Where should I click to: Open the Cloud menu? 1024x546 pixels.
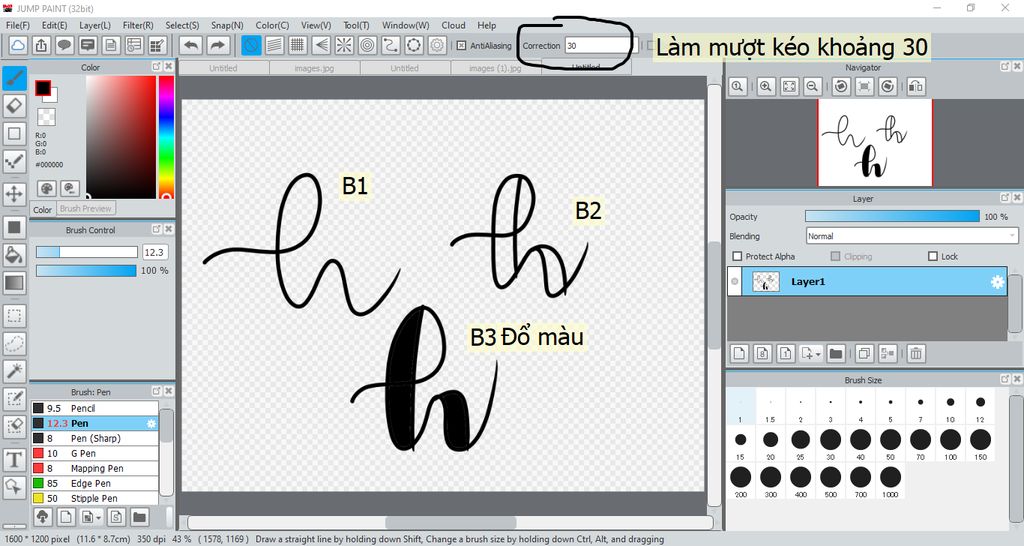(453, 25)
